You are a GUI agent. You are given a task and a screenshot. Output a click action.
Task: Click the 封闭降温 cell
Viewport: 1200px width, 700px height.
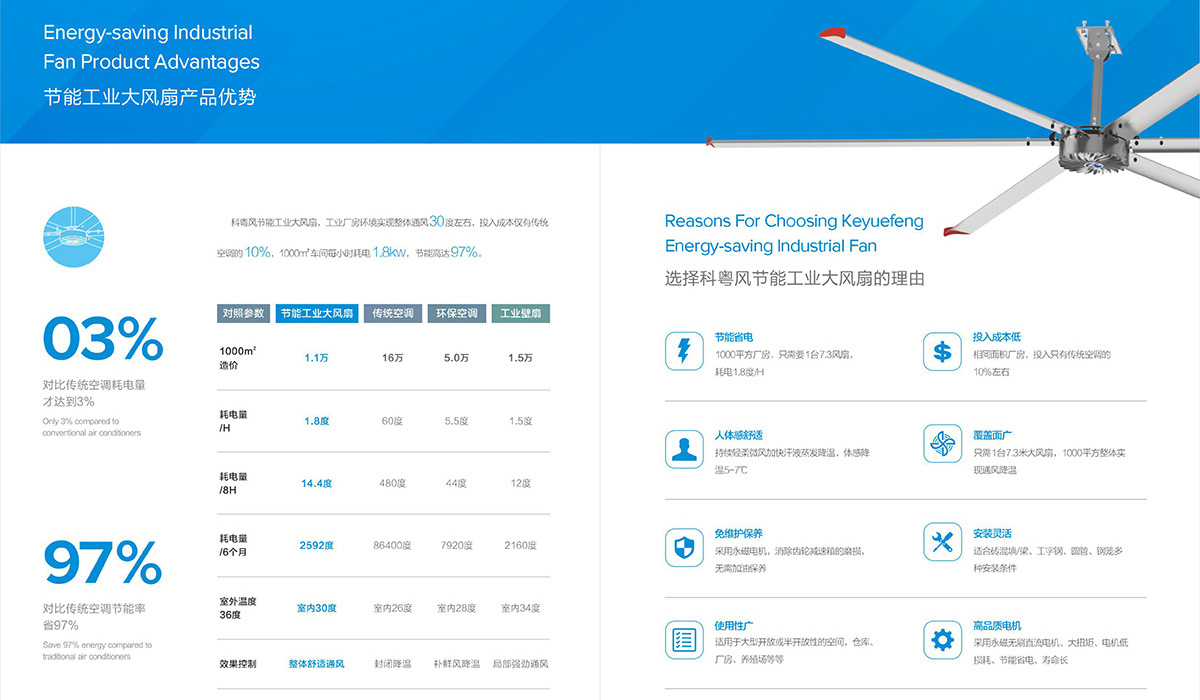click(x=393, y=664)
